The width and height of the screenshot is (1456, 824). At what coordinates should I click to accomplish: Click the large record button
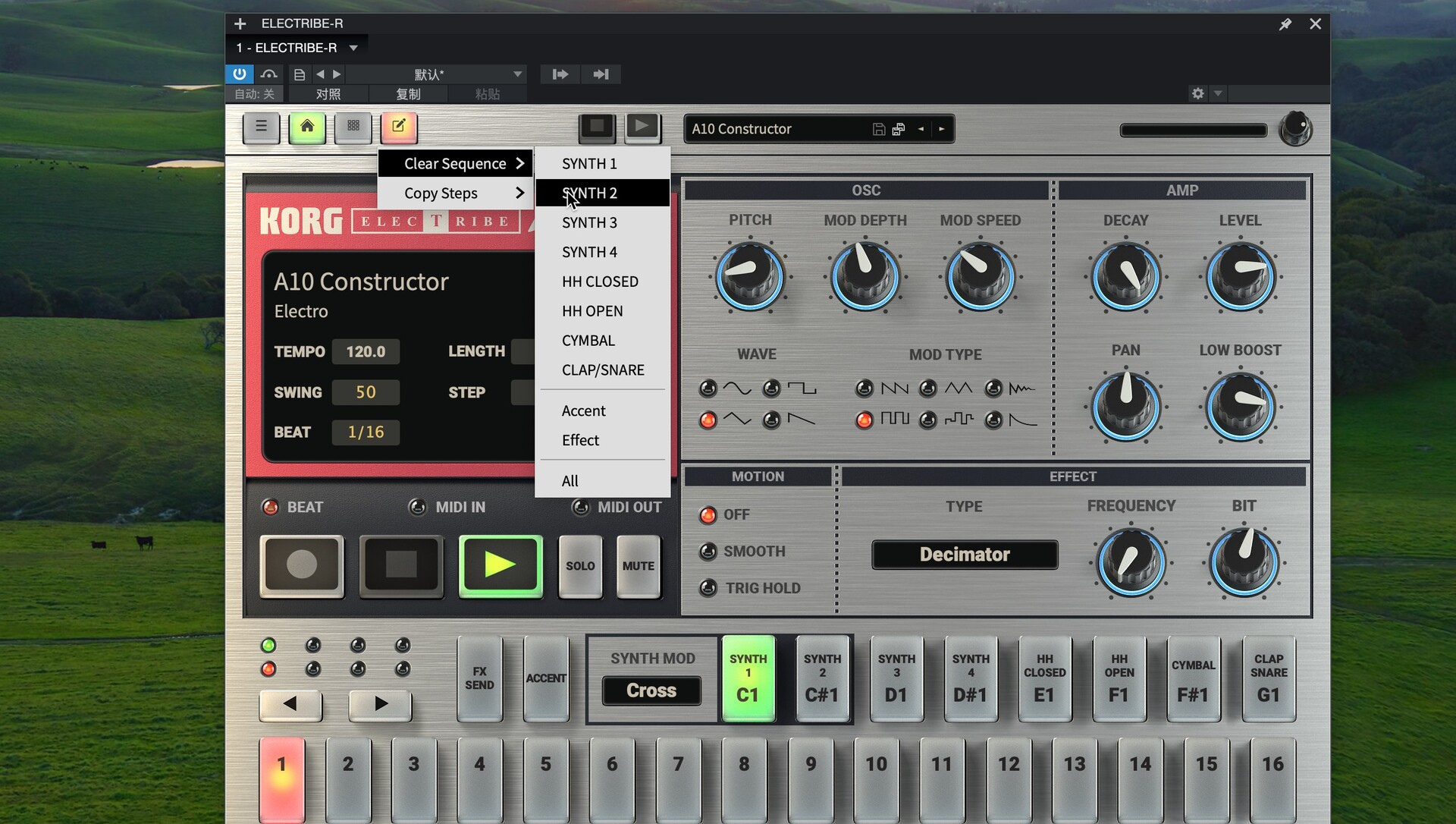(302, 565)
